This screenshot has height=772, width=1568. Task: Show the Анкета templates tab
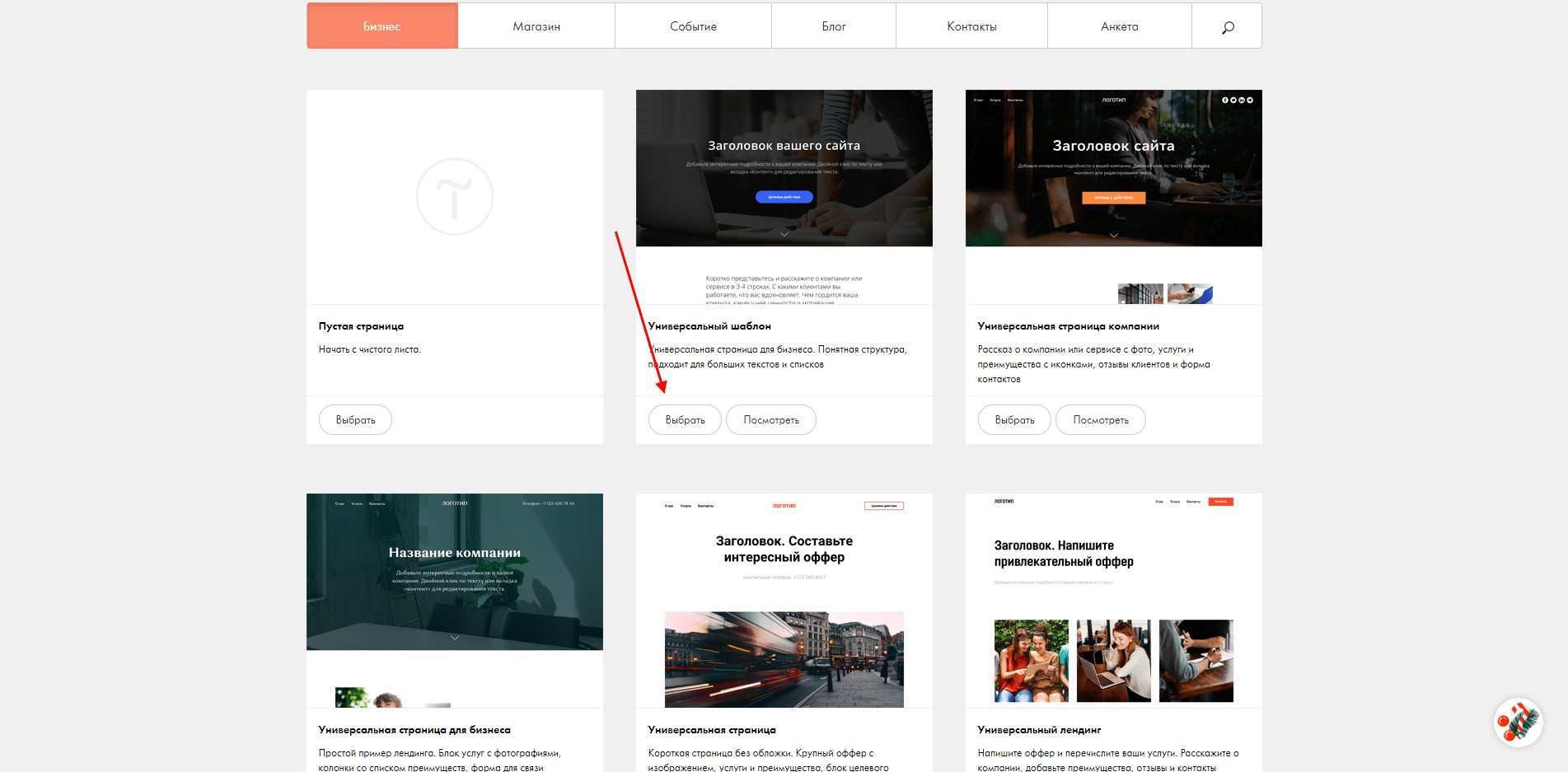pyautogui.click(x=1120, y=26)
